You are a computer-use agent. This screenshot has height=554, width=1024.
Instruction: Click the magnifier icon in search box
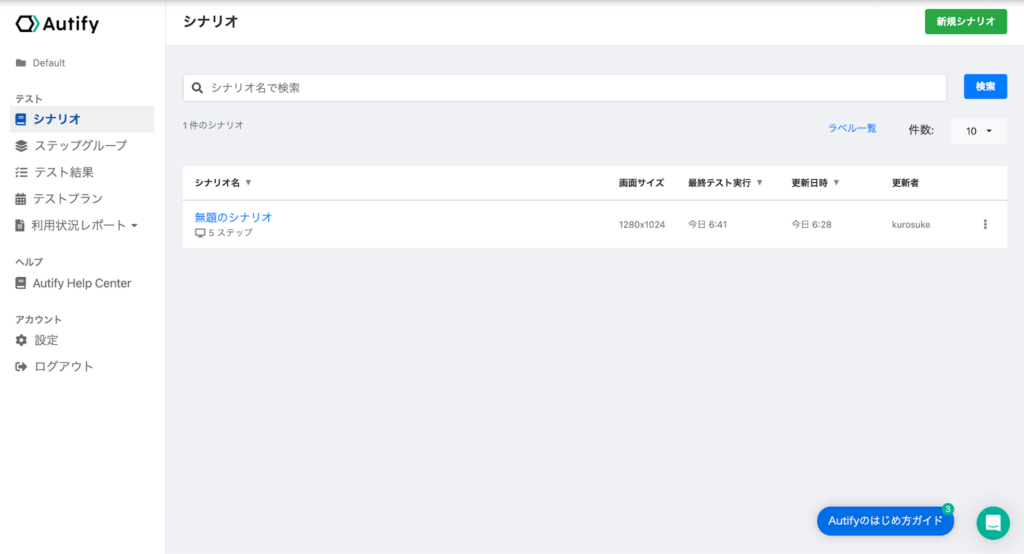pyautogui.click(x=197, y=88)
